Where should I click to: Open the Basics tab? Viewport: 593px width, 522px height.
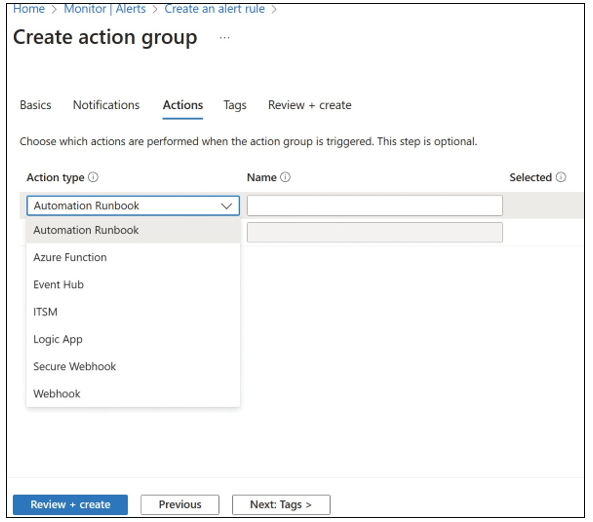tap(36, 105)
